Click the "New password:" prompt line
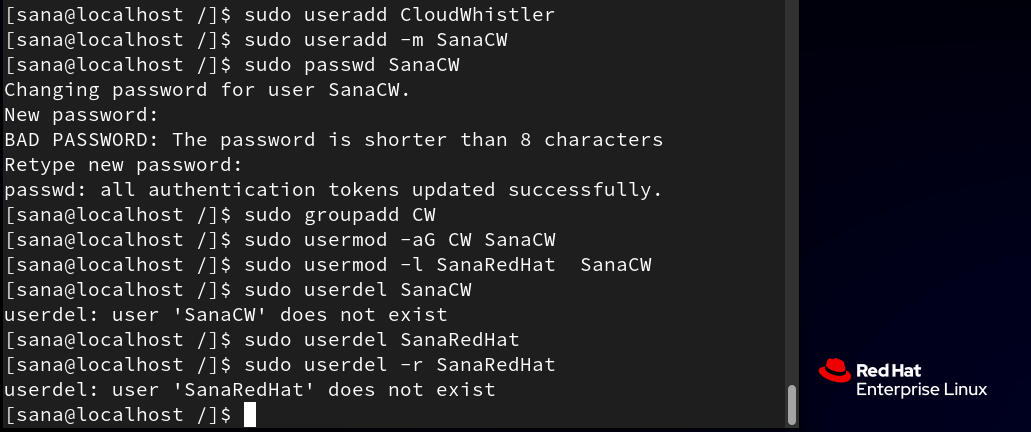This screenshot has width=1031, height=432. point(82,114)
